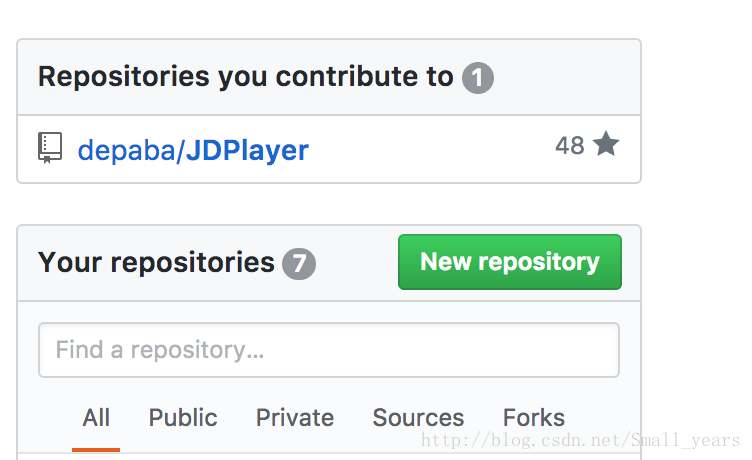The image size is (752, 460).
Task: Open the depaba/JDPlayer repository link
Action: click(193, 151)
